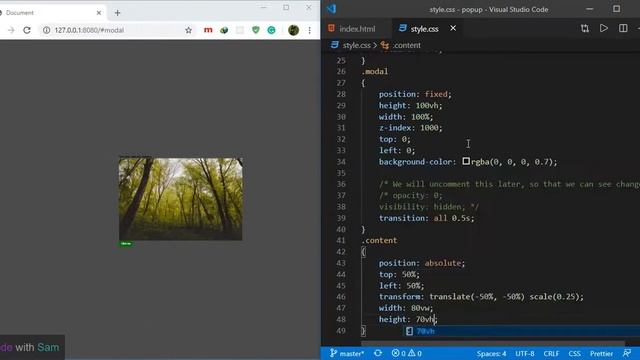Click the Chrome address bar URL
The width and height of the screenshot is (640, 360).
coord(89,30)
